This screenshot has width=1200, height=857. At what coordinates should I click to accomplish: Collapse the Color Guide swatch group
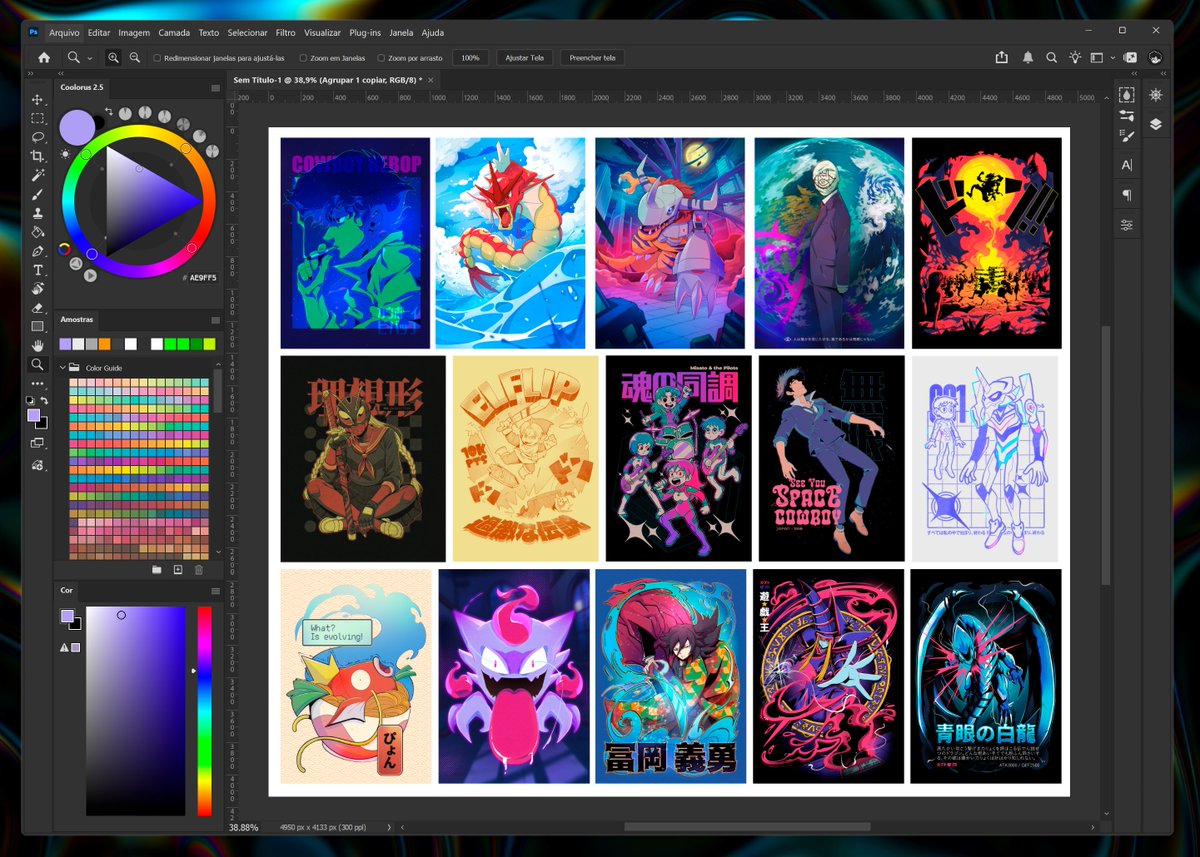[x=63, y=368]
